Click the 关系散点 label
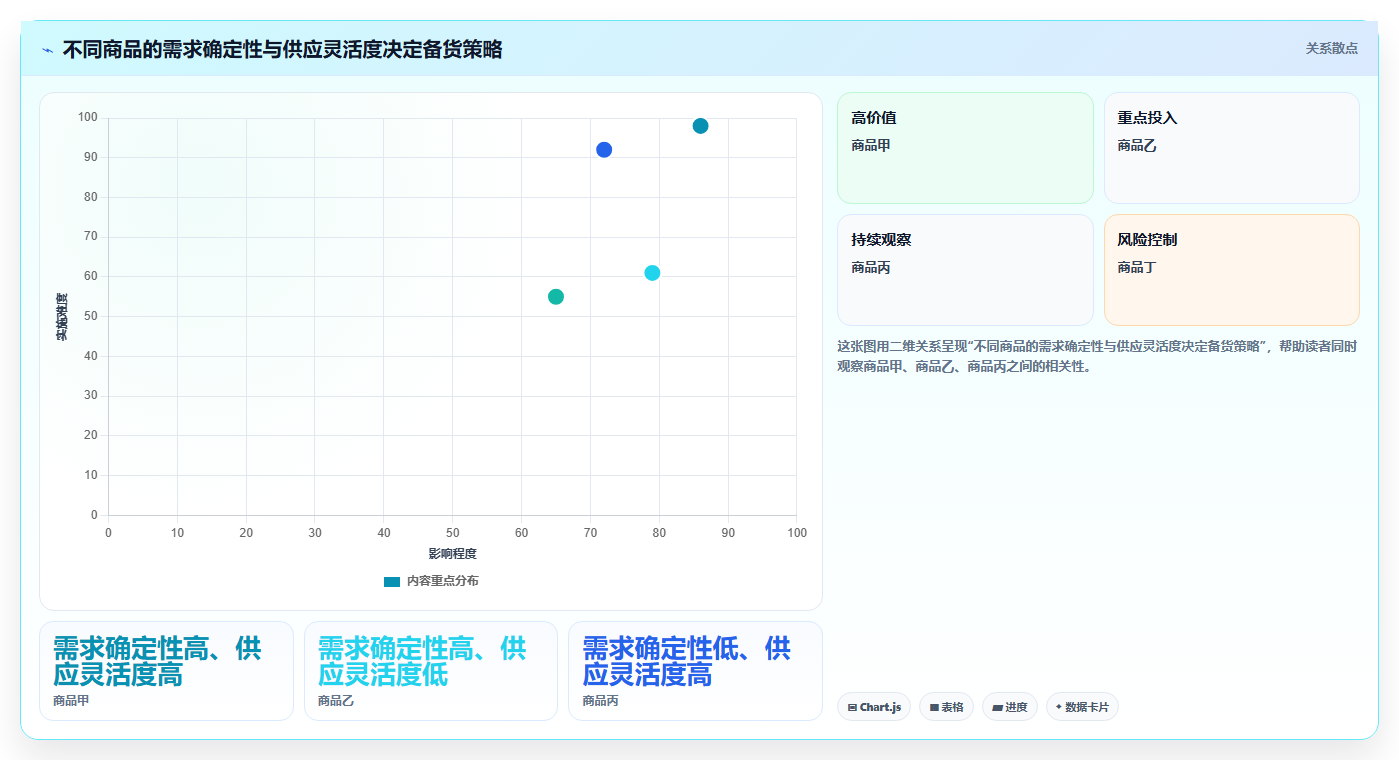This screenshot has height=760, width=1399. tap(1331, 48)
